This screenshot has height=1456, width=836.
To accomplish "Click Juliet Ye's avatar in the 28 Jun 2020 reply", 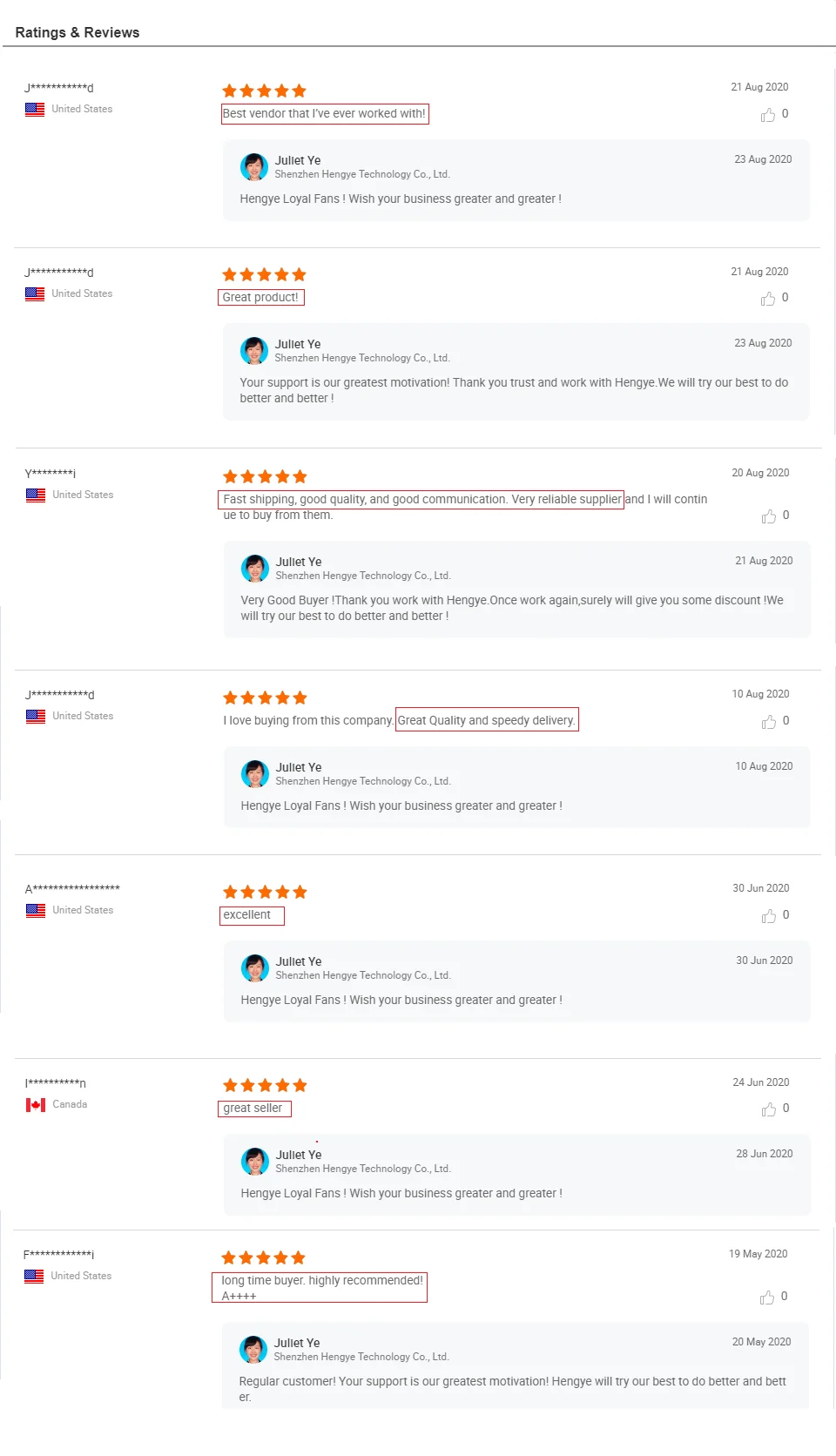I will [x=255, y=1162].
